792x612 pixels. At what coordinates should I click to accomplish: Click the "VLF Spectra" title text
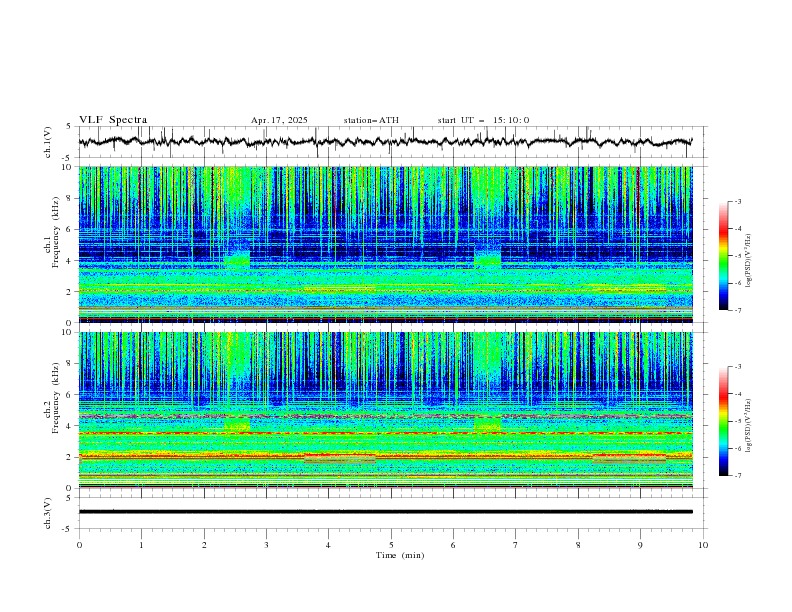(x=113, y=120)
